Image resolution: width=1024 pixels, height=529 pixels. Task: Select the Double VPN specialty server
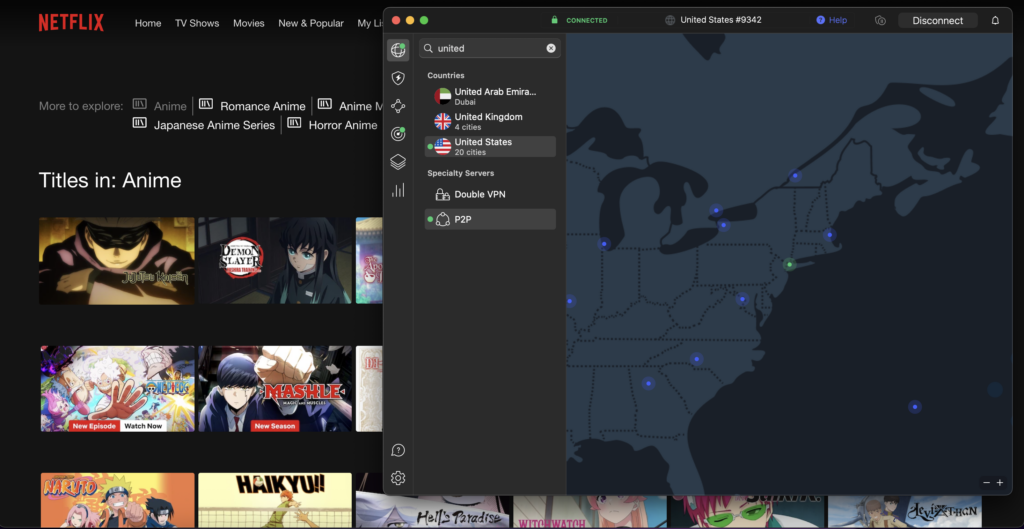point(490,195)
